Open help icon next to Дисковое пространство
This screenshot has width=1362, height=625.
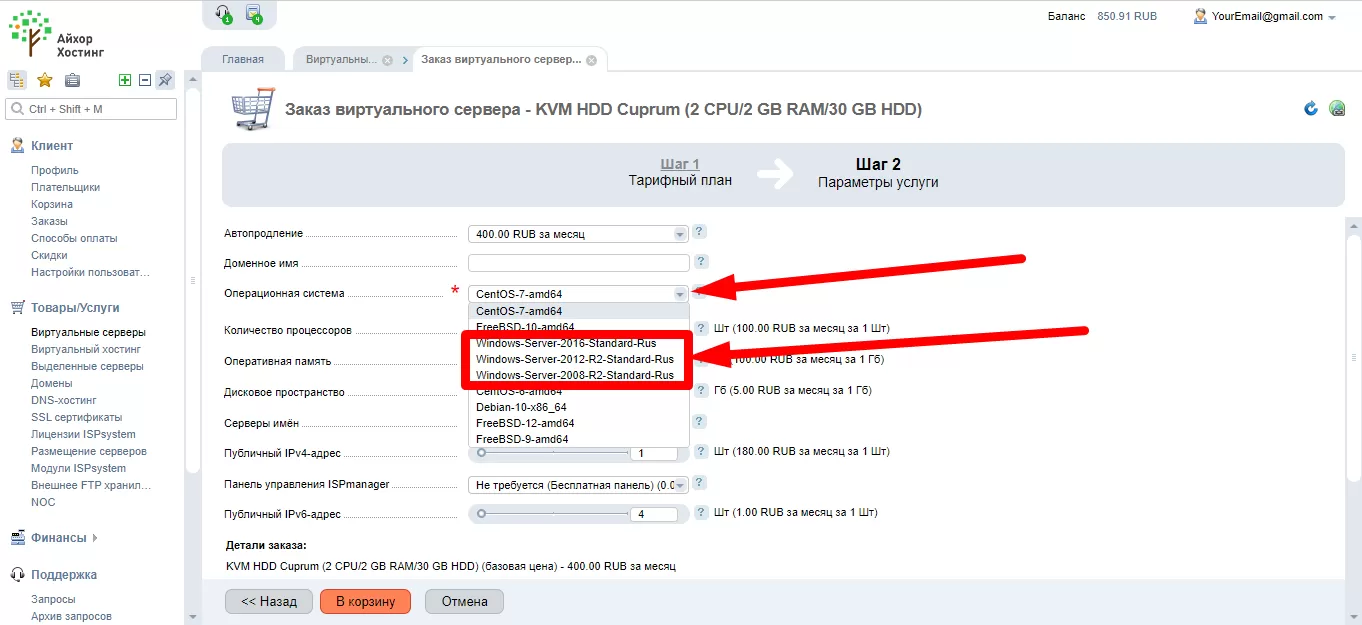coord(702,391)
